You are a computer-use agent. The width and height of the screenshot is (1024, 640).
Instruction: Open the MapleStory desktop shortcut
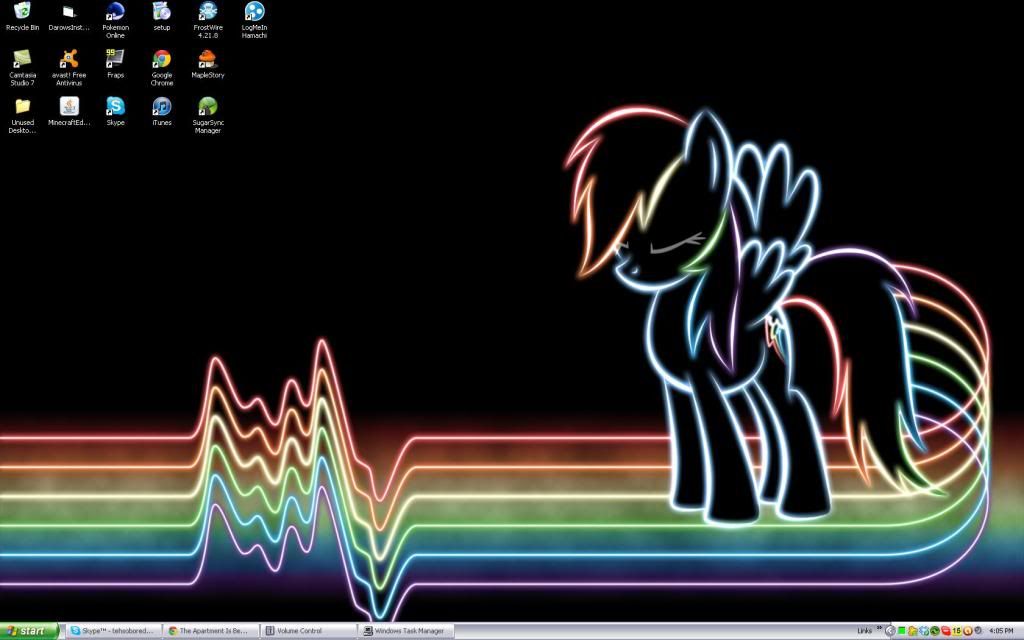pos(208,60)
